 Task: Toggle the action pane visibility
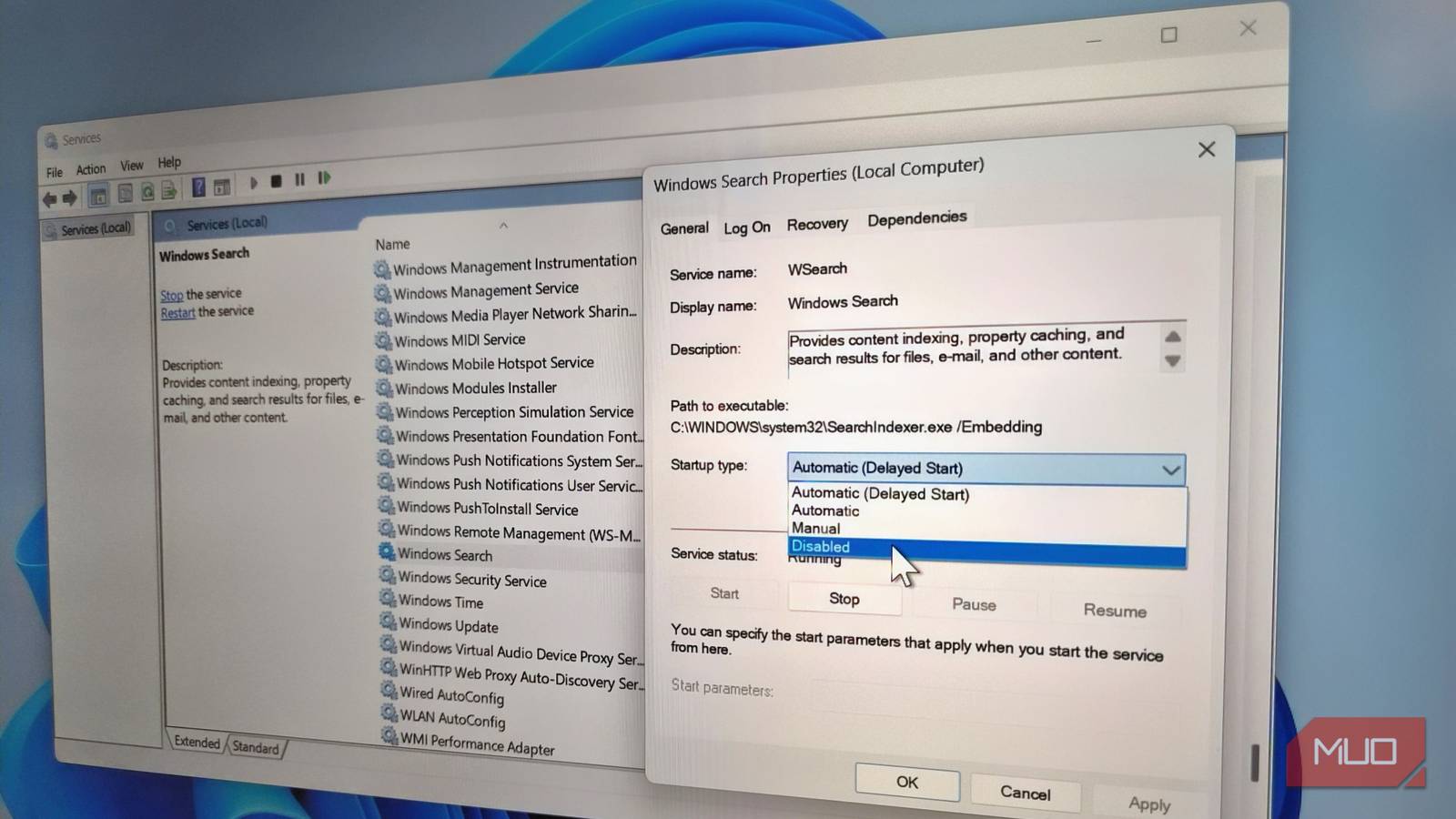click(x=221, y=186)
